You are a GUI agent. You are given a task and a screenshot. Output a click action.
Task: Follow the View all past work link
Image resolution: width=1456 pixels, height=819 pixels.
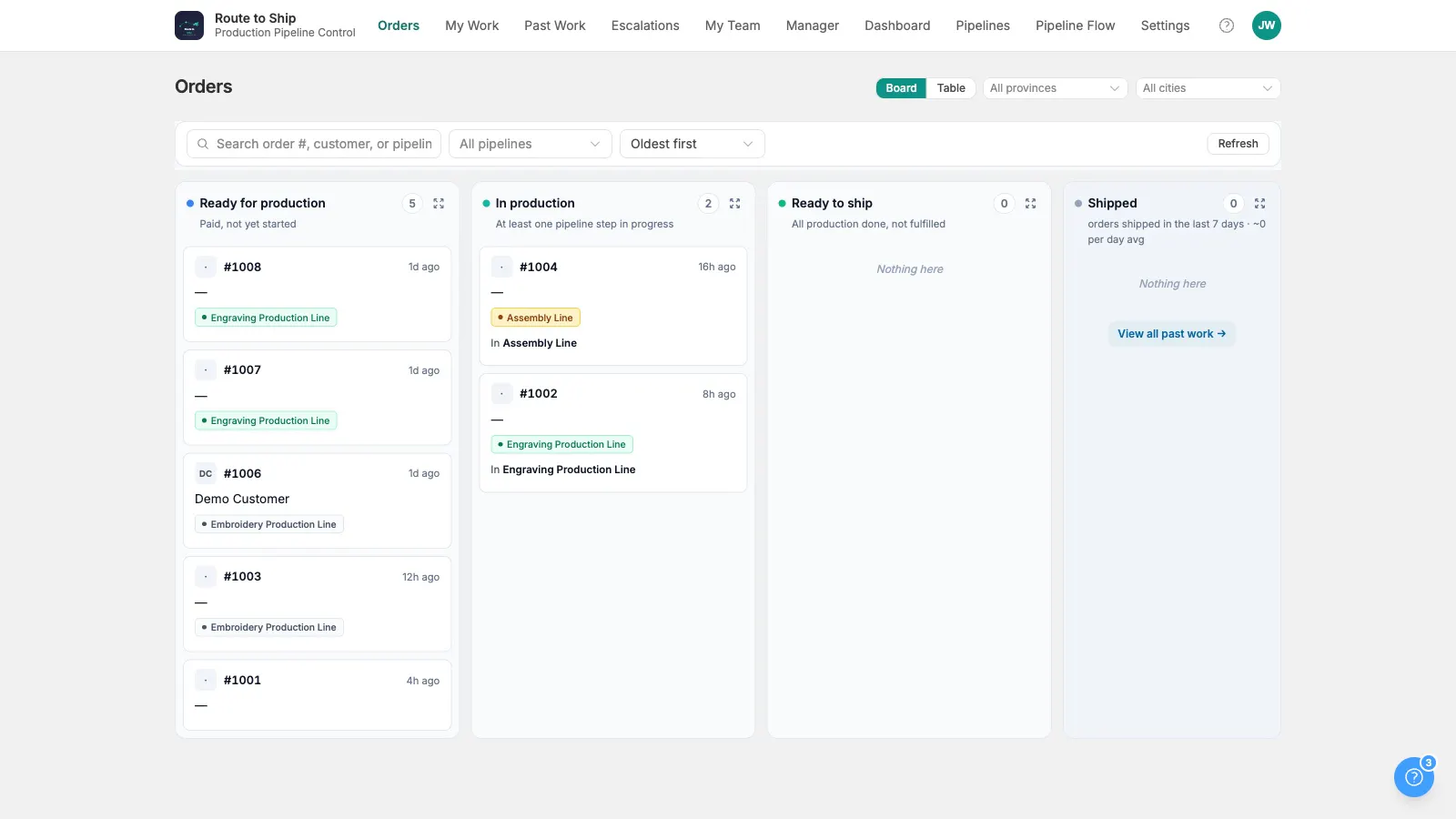click(1171, 334)
